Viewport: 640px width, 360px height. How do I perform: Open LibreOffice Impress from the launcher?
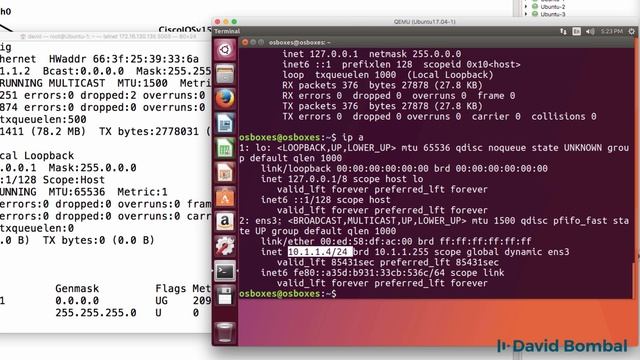point(225,173)
